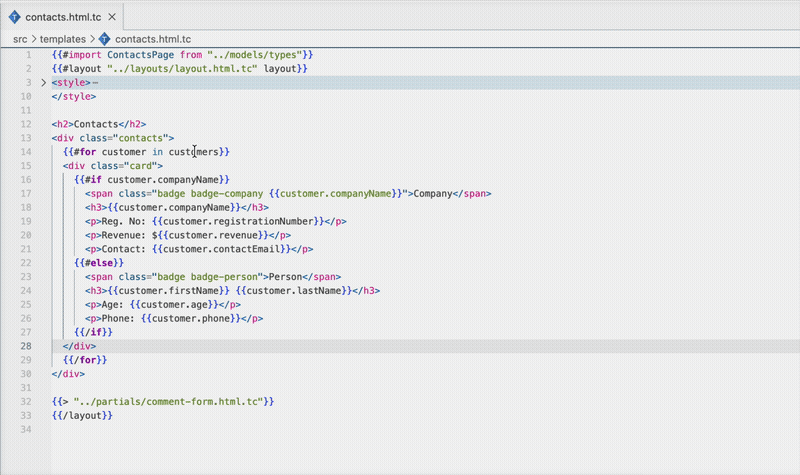Click customer.firstName on line 24
The height and width of the screenshot is (475, 800).
tap(168, 290)
